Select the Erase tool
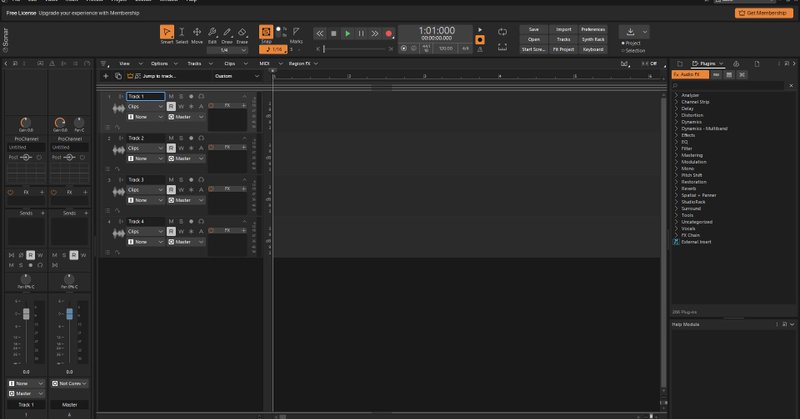 [242, 32]
